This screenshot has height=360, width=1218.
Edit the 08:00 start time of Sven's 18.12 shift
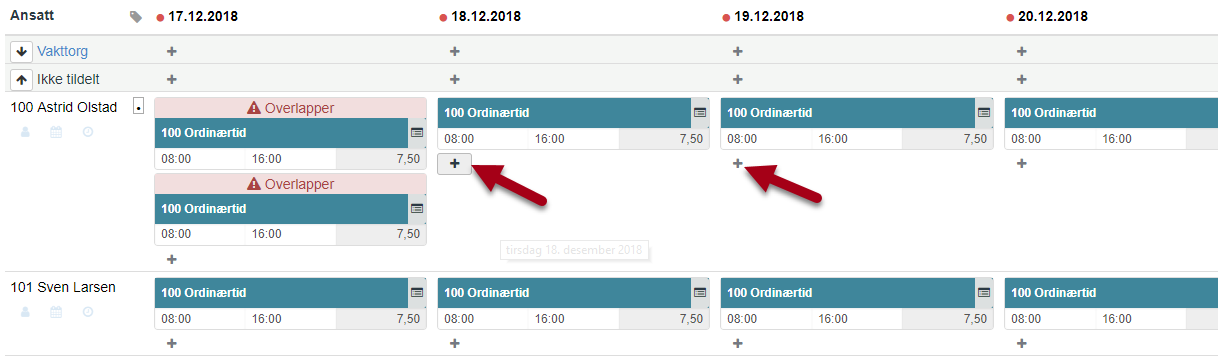point(459,319)
